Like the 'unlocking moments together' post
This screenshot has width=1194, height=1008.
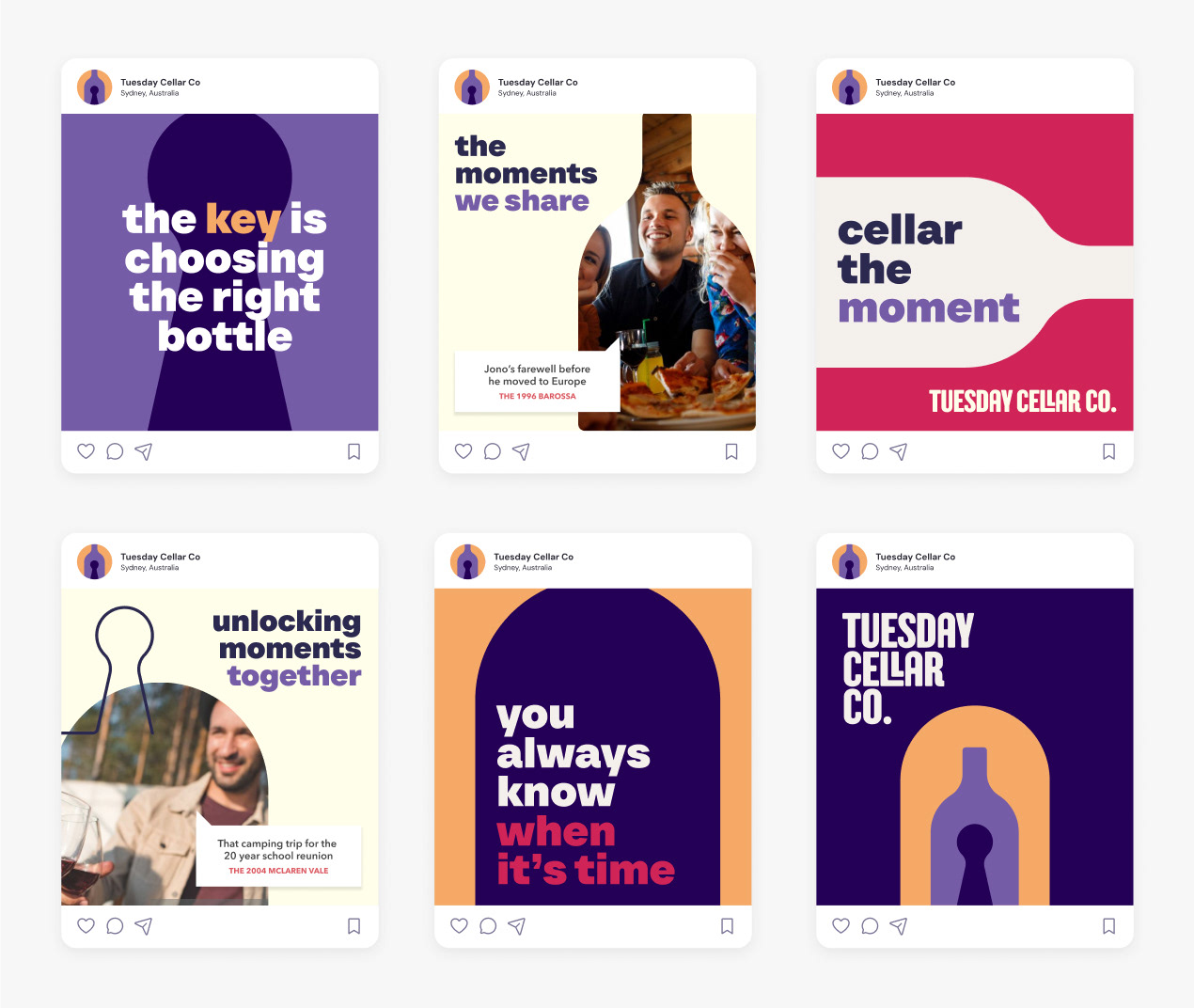point(86,926)
